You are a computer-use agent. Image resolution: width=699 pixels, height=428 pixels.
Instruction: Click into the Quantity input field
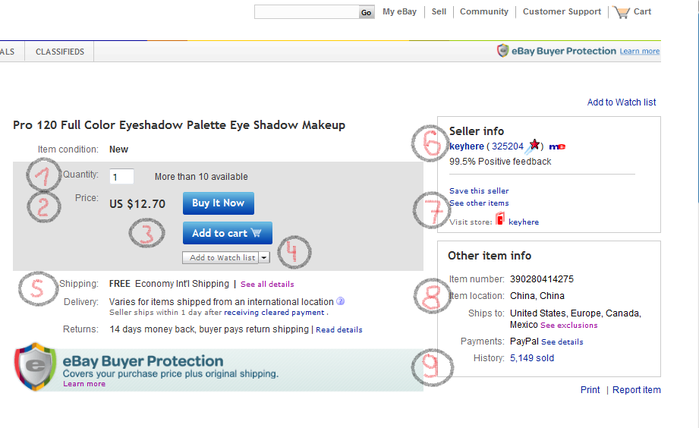coord(121,177)
